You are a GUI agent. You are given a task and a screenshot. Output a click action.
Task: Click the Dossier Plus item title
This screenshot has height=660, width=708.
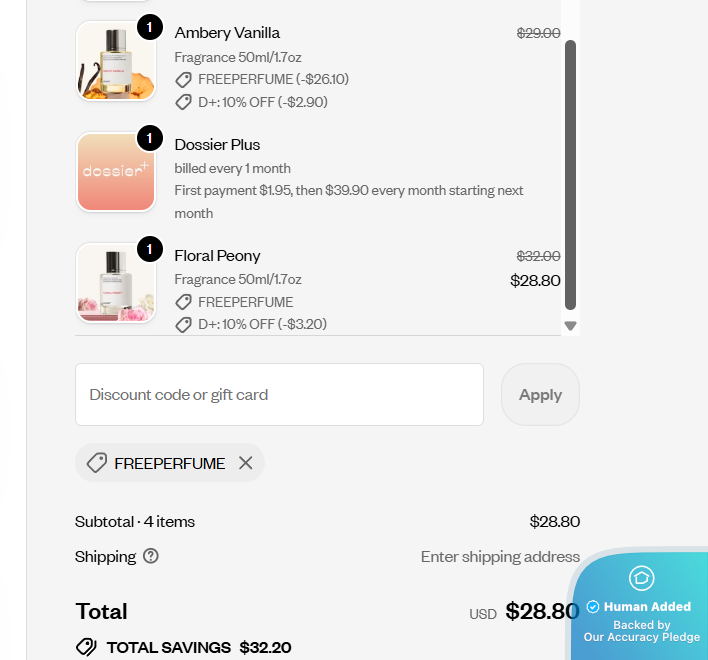coord(217,145)
